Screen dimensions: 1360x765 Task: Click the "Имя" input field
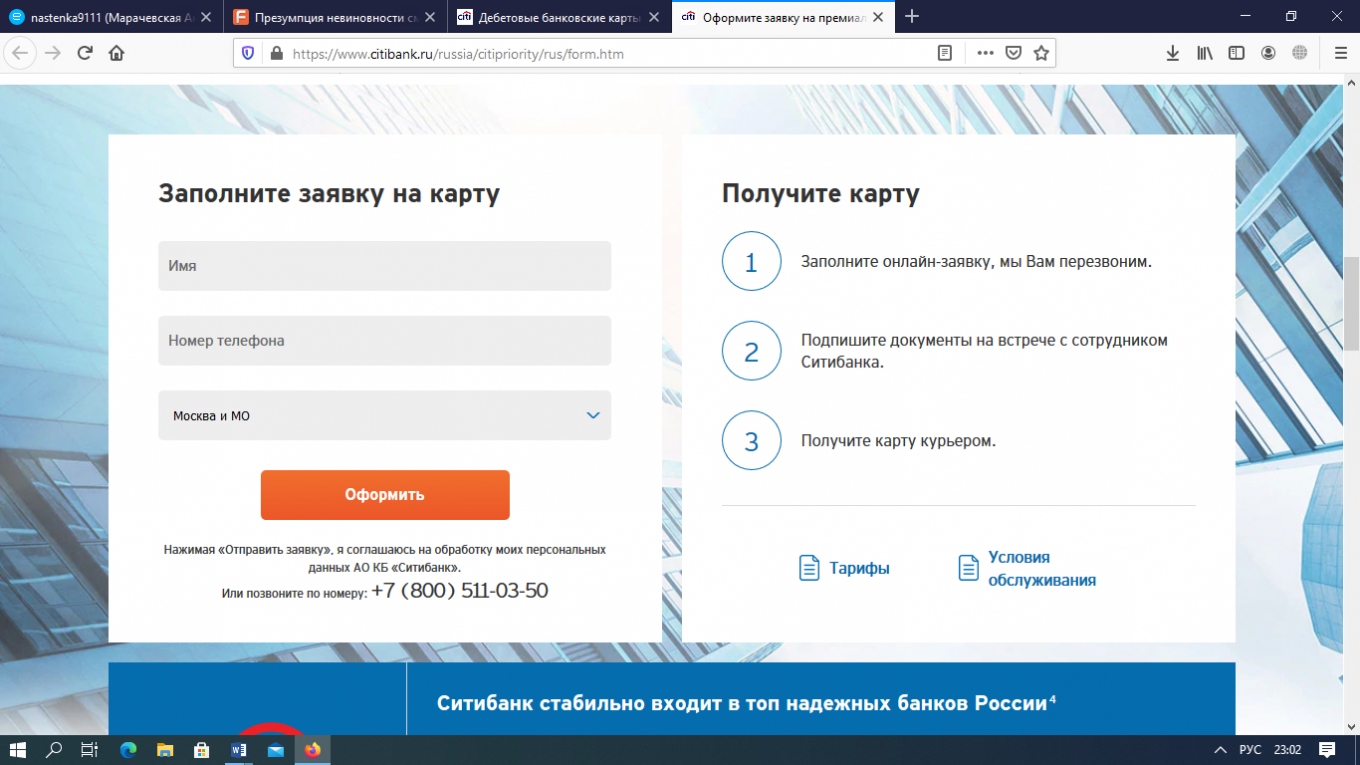[x=384, y=266]
